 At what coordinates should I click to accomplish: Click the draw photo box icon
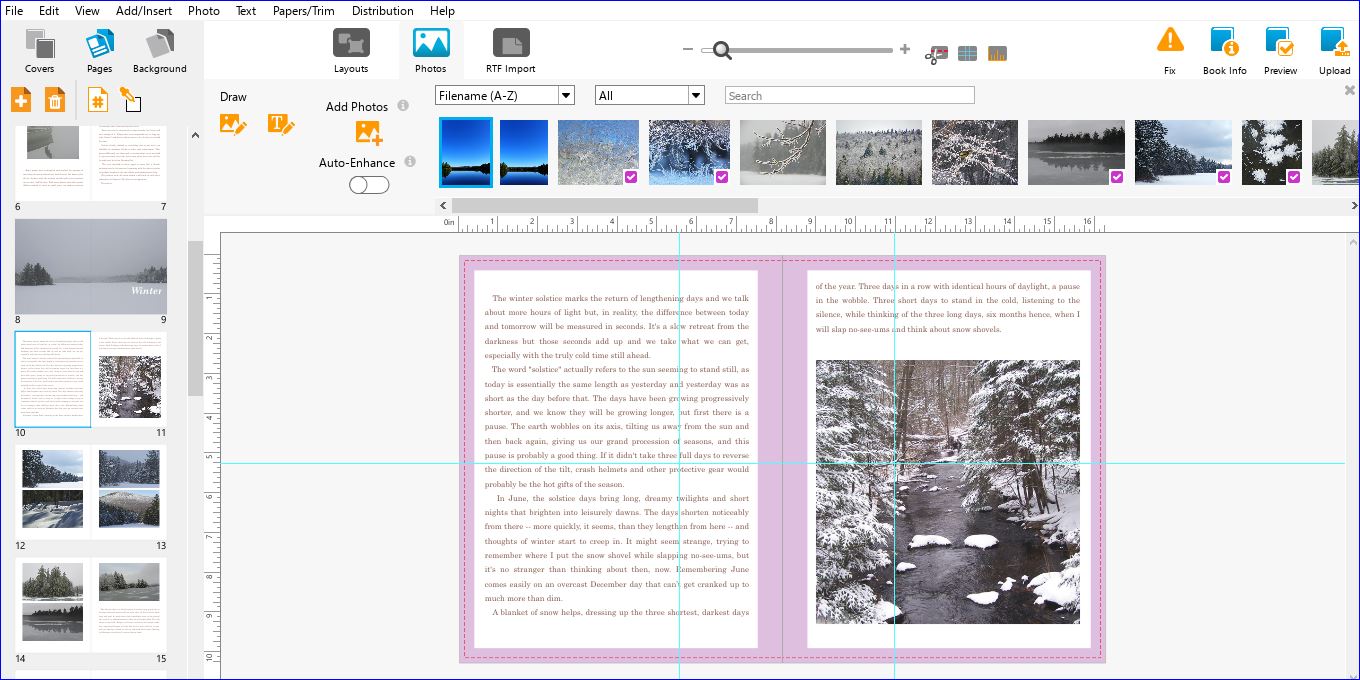click(x=233, y=125)
